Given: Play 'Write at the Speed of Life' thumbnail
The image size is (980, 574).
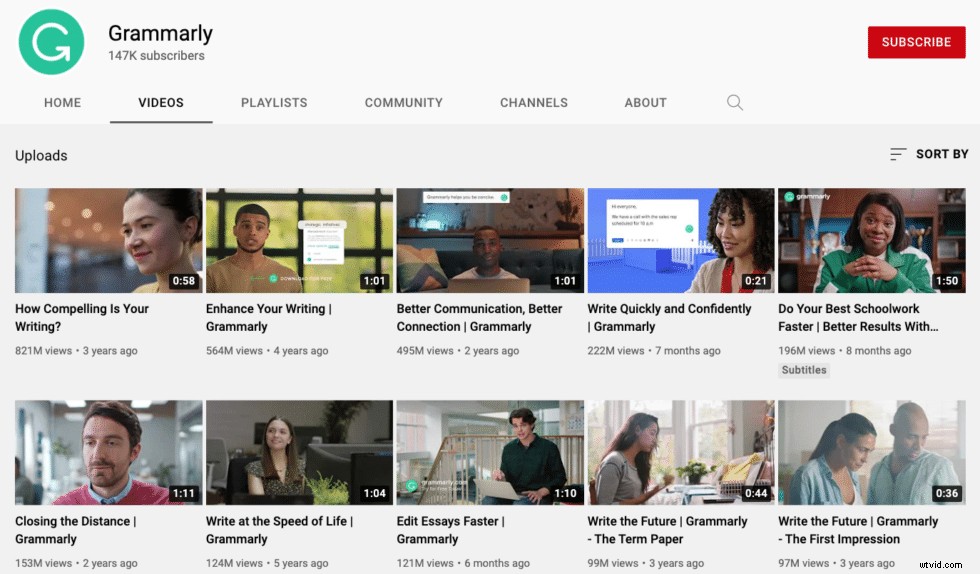Looking at the screenshot, I should (299, 453).
